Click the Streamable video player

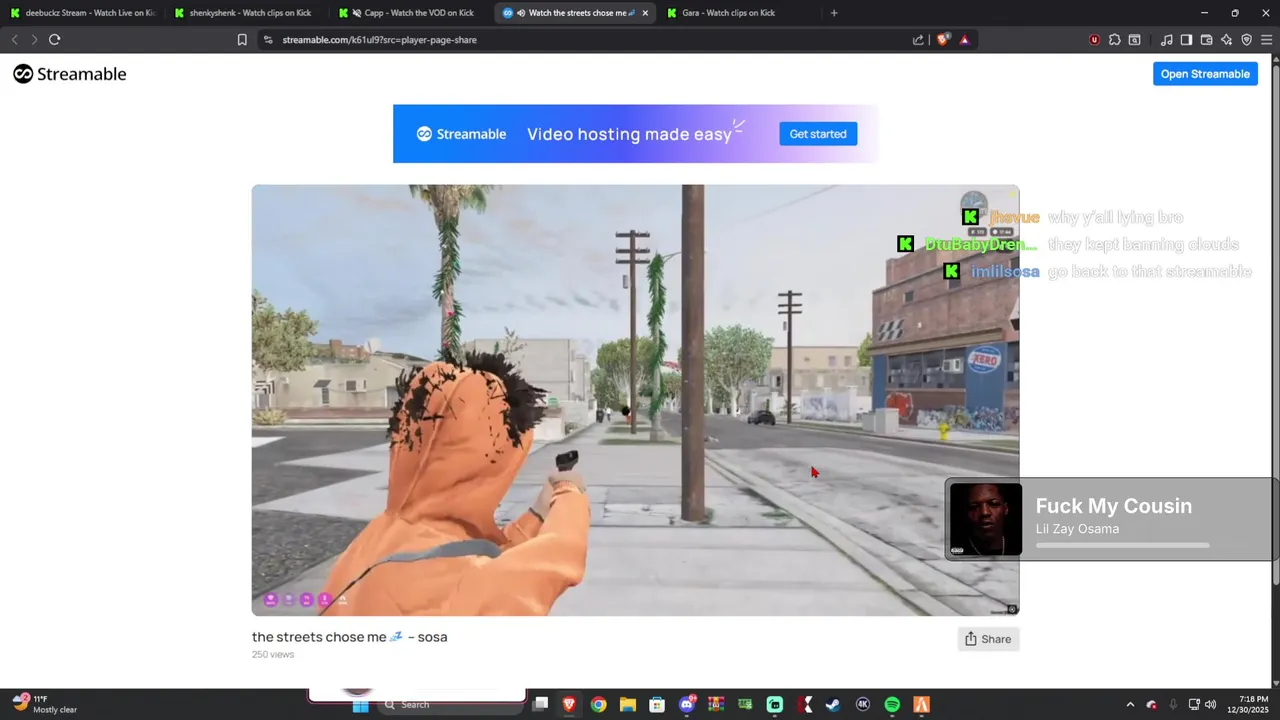pos(635,400)
